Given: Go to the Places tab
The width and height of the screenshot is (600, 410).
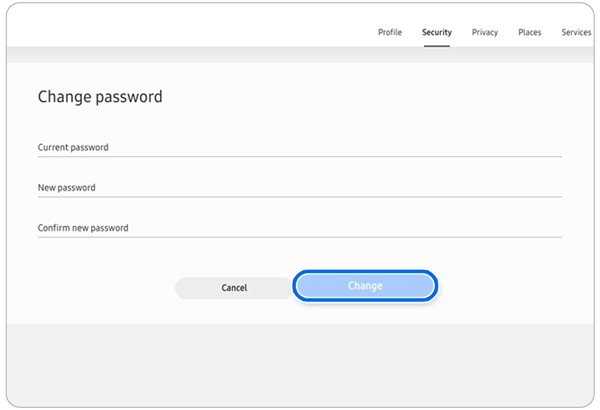Looking at the screenshot, I should 529,32.
